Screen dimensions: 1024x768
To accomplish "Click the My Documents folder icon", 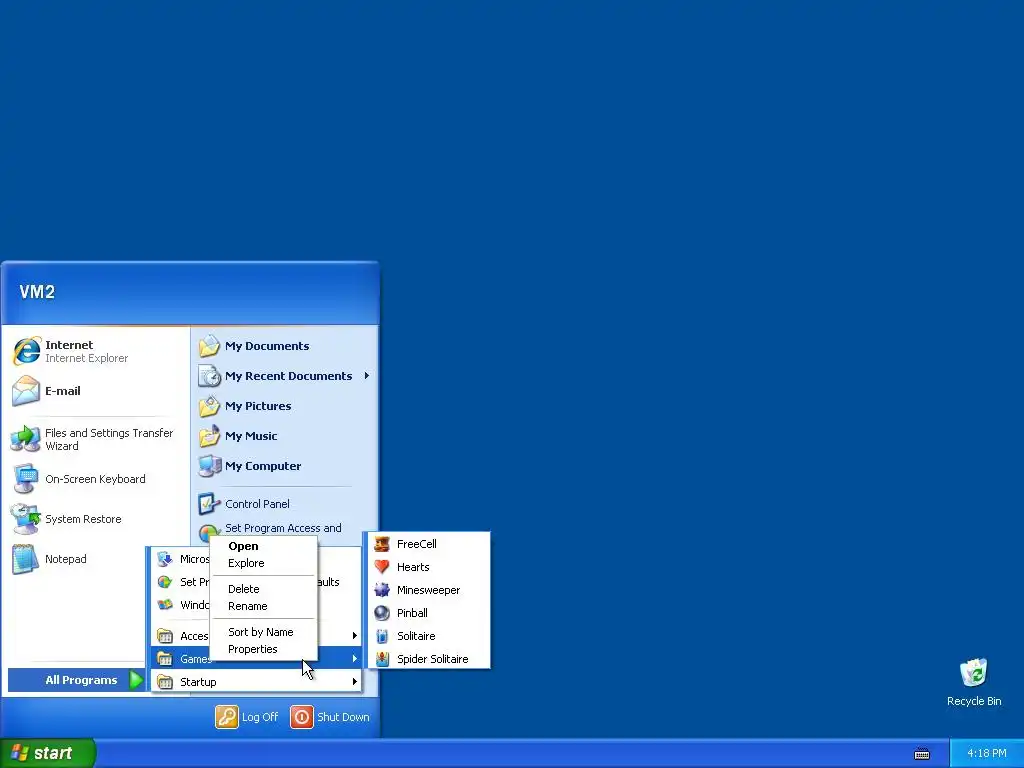I will point(210,345).
